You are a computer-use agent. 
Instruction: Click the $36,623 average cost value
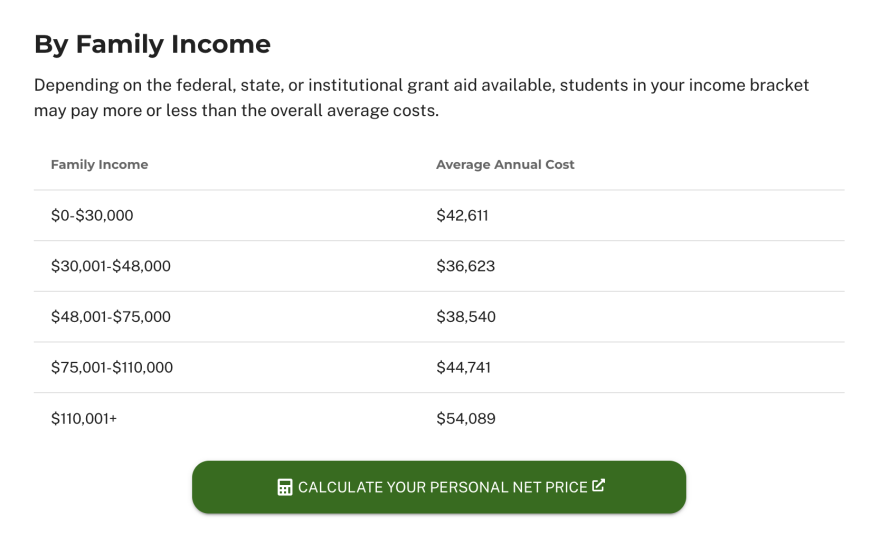tap(465, 266)
